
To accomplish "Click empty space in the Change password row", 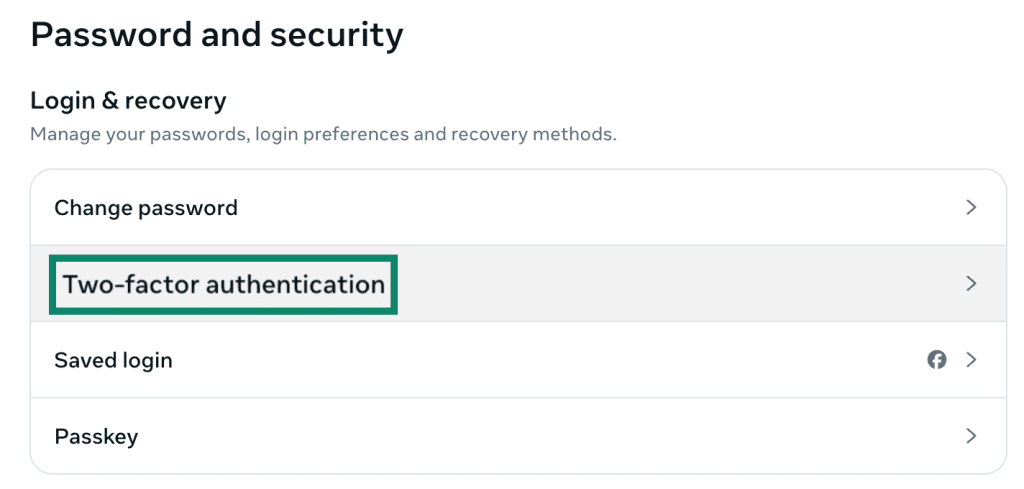I will tap(588, 208).
